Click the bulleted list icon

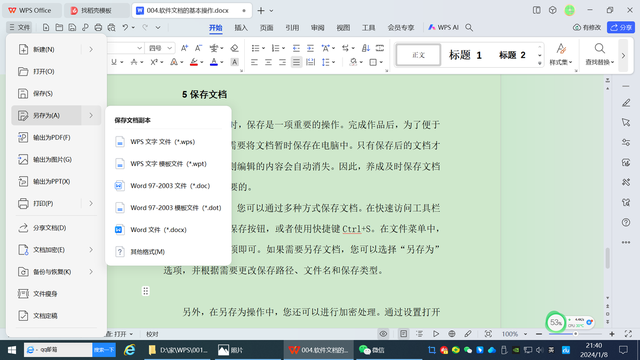(x=257, y=48)
